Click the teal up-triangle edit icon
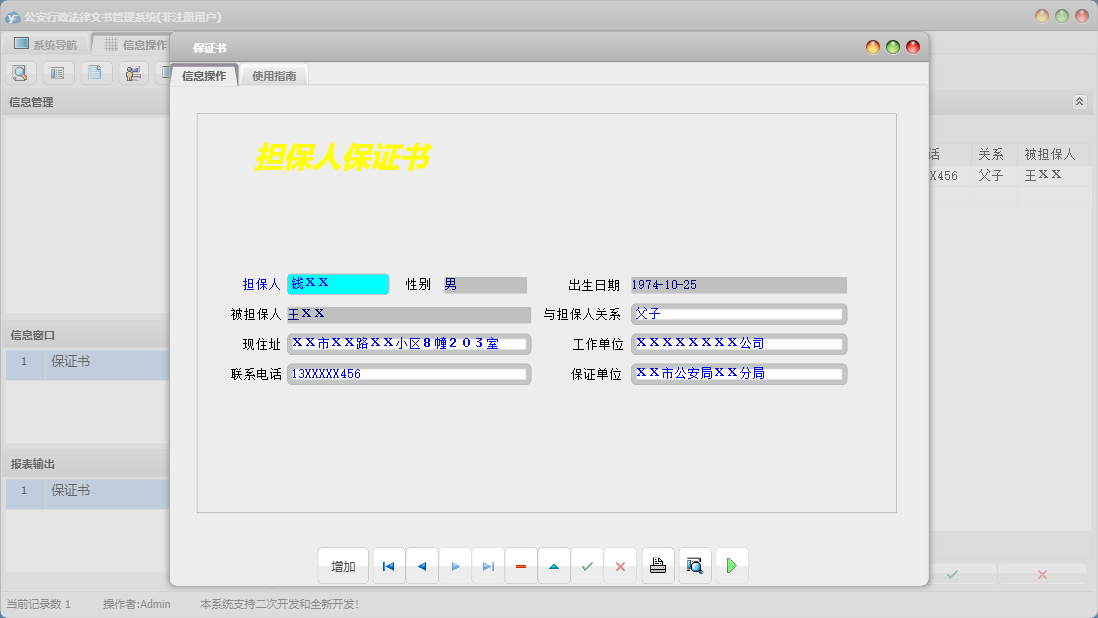The width and height of the screenshot is (1098, 618). coord(554,566)
